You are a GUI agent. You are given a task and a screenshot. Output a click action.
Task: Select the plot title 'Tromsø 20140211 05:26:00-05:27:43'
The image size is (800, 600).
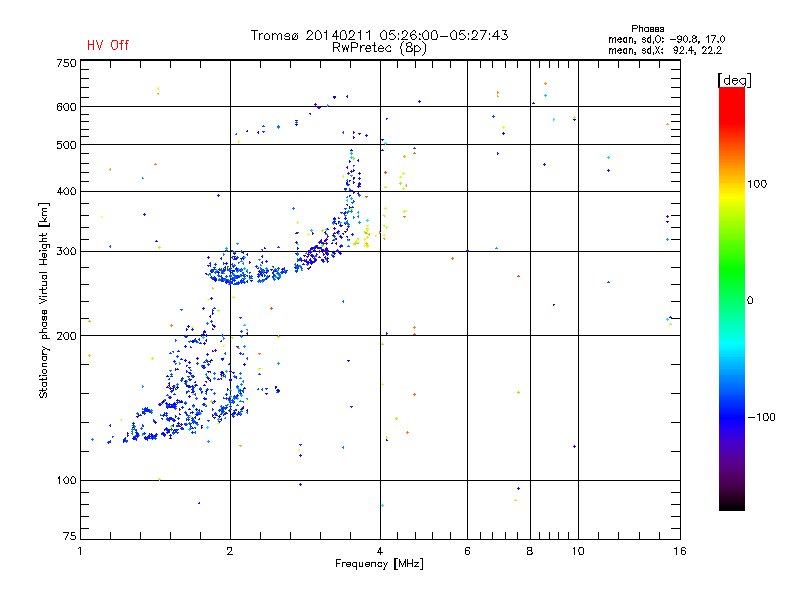[380, 35]
